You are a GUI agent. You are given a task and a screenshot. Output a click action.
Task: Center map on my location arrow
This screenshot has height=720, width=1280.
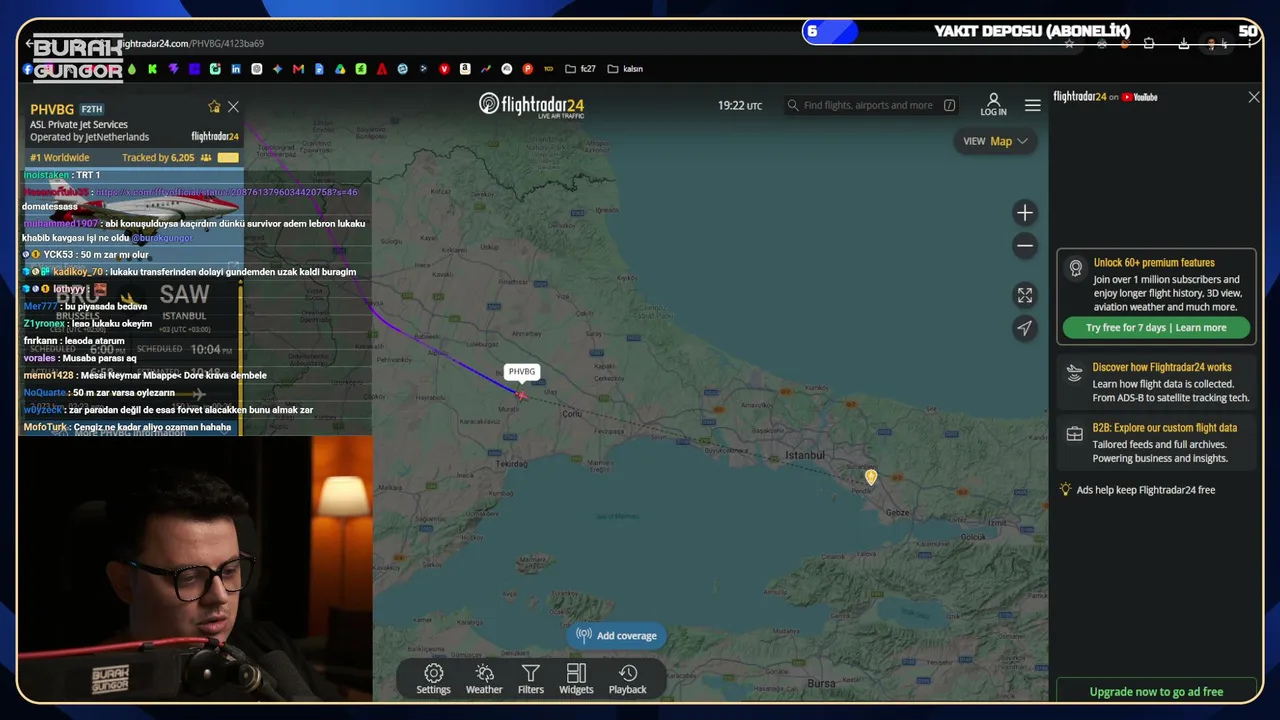point(1025,328)
